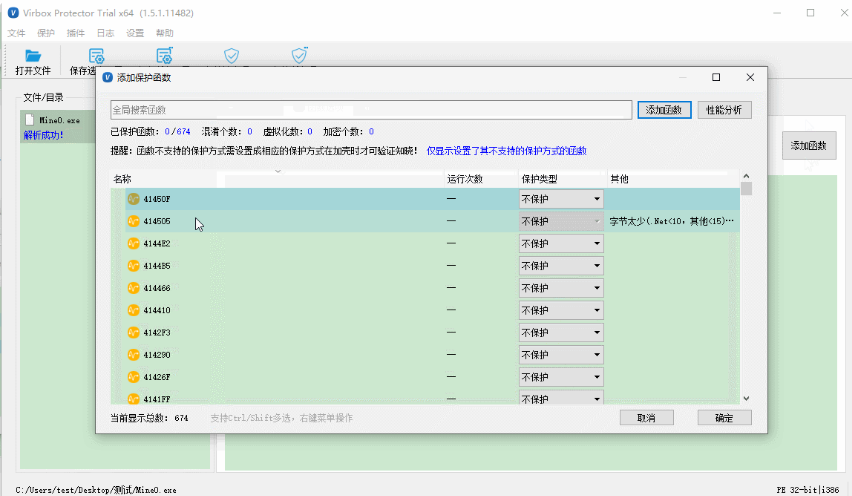Image resolution: width=852 pixels, height=496 pixels.
Task: Click function icon for row 414505
Action: (134, 221)
